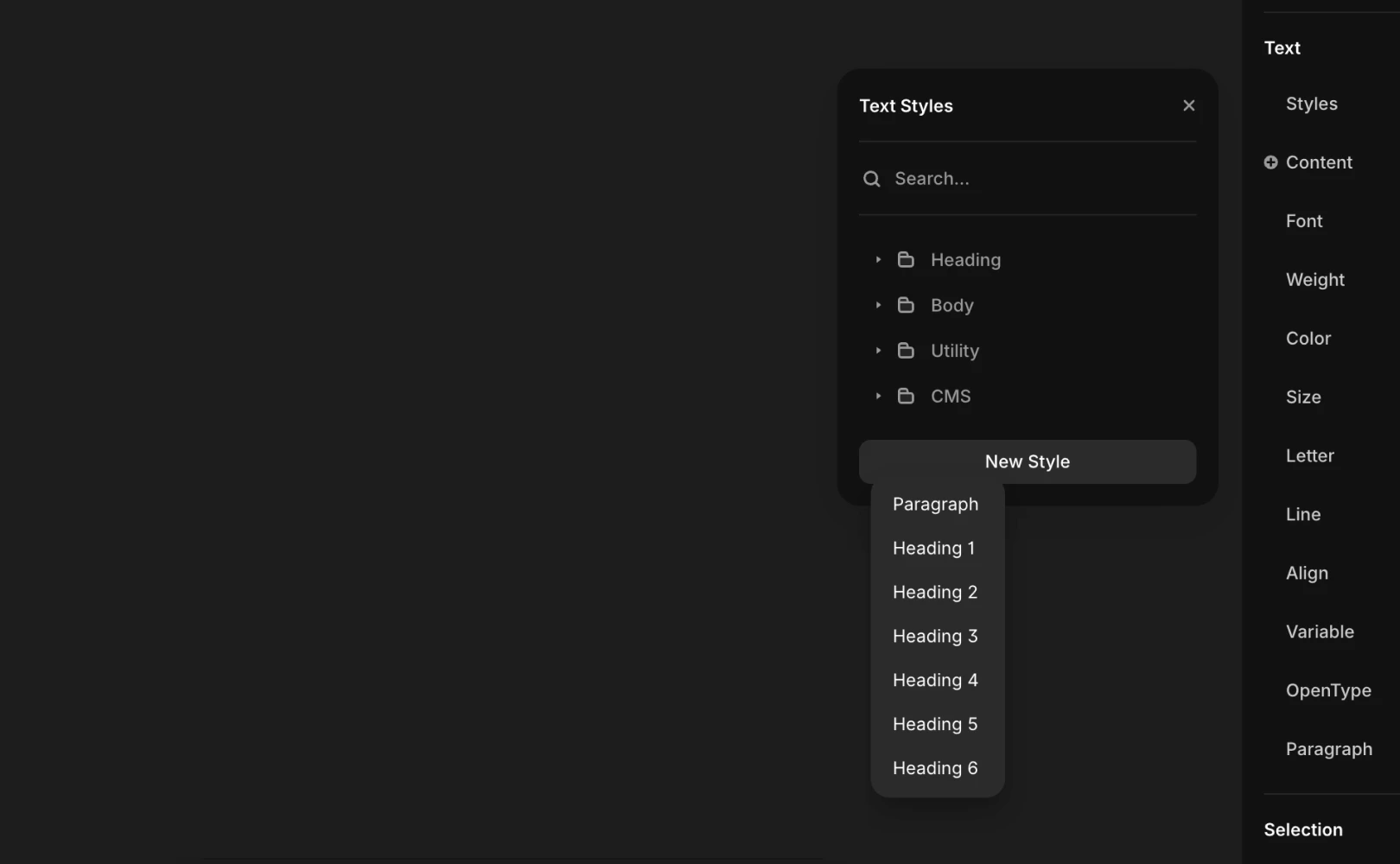Click the Text Styles popup title
The width and height of the screenshot is (1400, 864).
click(x=906, y=106)
